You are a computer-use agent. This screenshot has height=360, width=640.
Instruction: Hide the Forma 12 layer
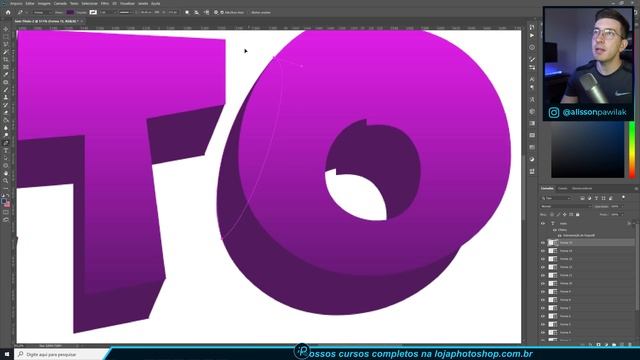[543, 267]
